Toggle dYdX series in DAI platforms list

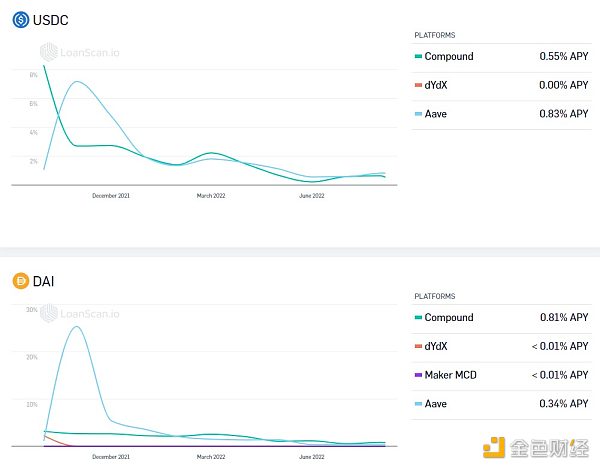point(437,346)
